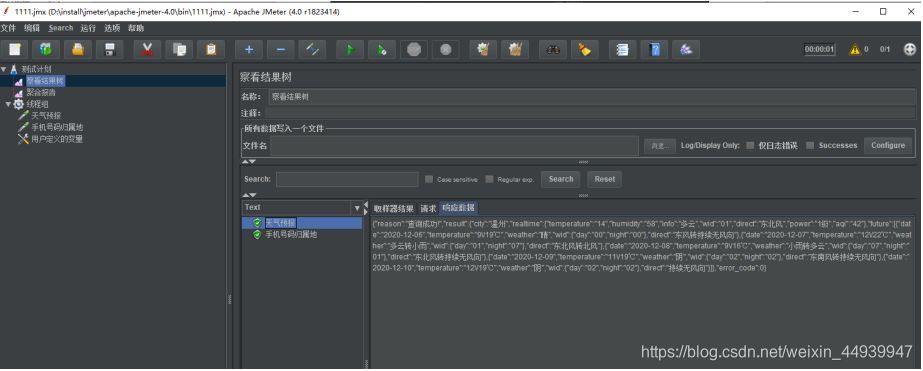Collapse all tree nodes with minus icon
923x371 pixels.
coord(280,49)
